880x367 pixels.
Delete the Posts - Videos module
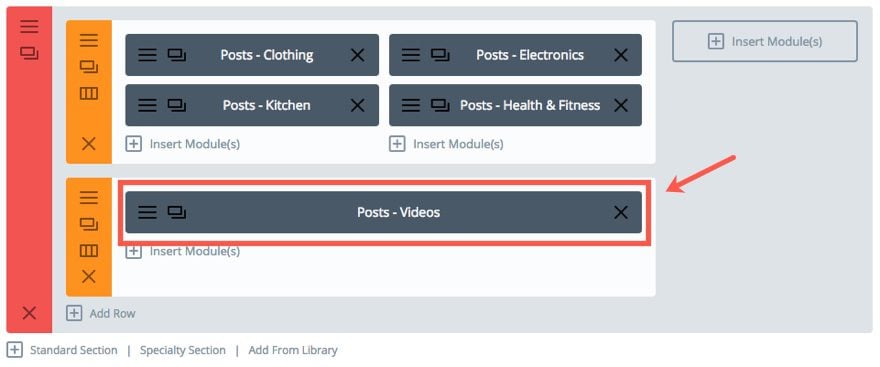coord(621,212)
